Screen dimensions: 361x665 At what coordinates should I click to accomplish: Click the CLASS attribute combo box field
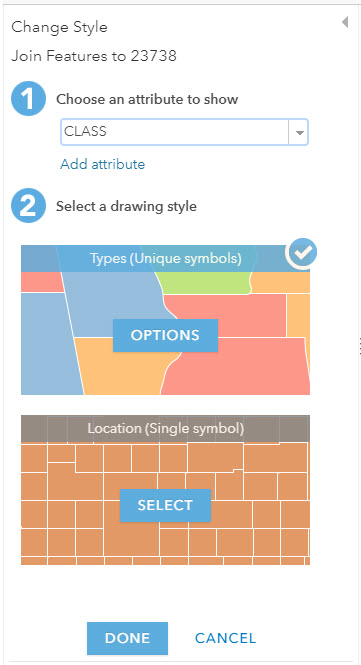click(184, 132)
